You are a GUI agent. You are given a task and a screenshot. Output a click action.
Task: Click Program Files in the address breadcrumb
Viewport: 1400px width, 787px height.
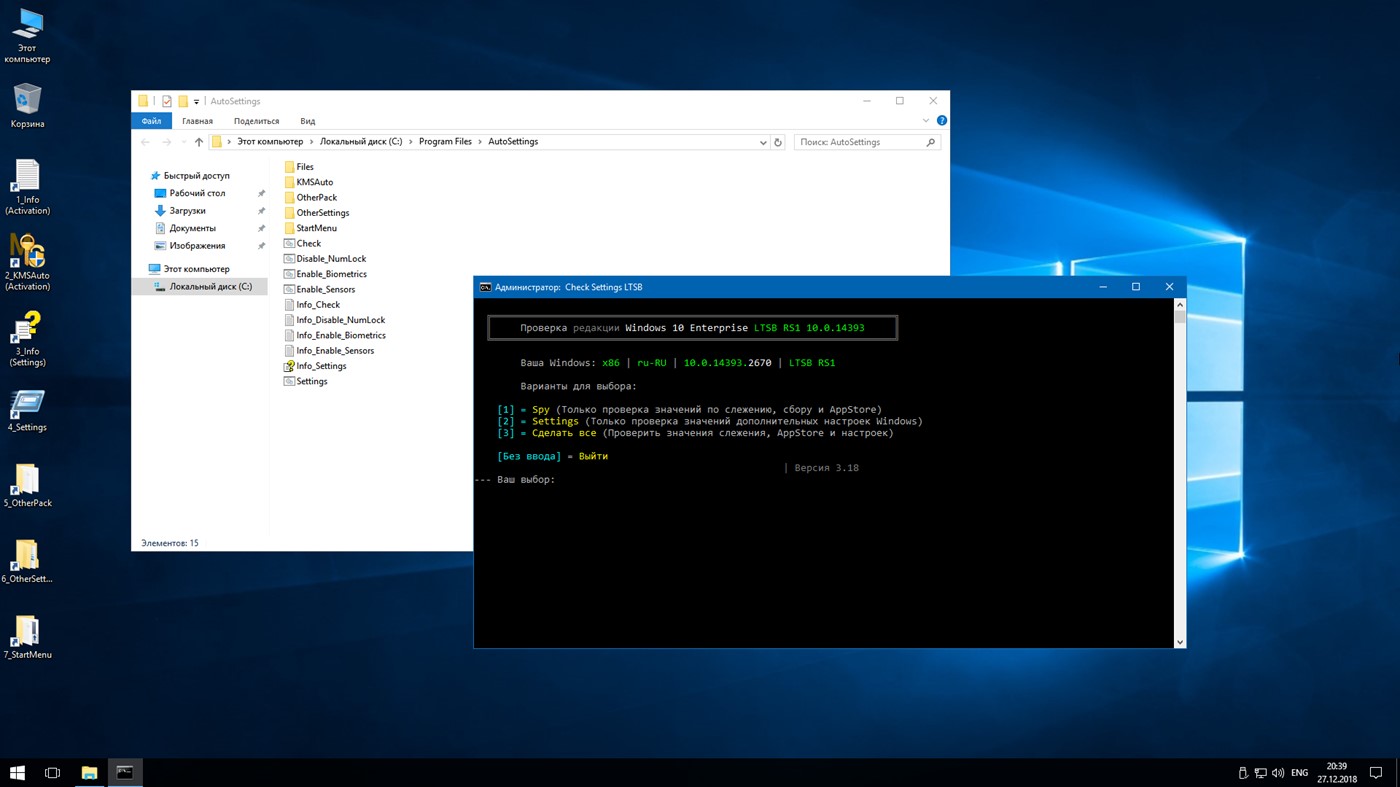tap(445, 142)
